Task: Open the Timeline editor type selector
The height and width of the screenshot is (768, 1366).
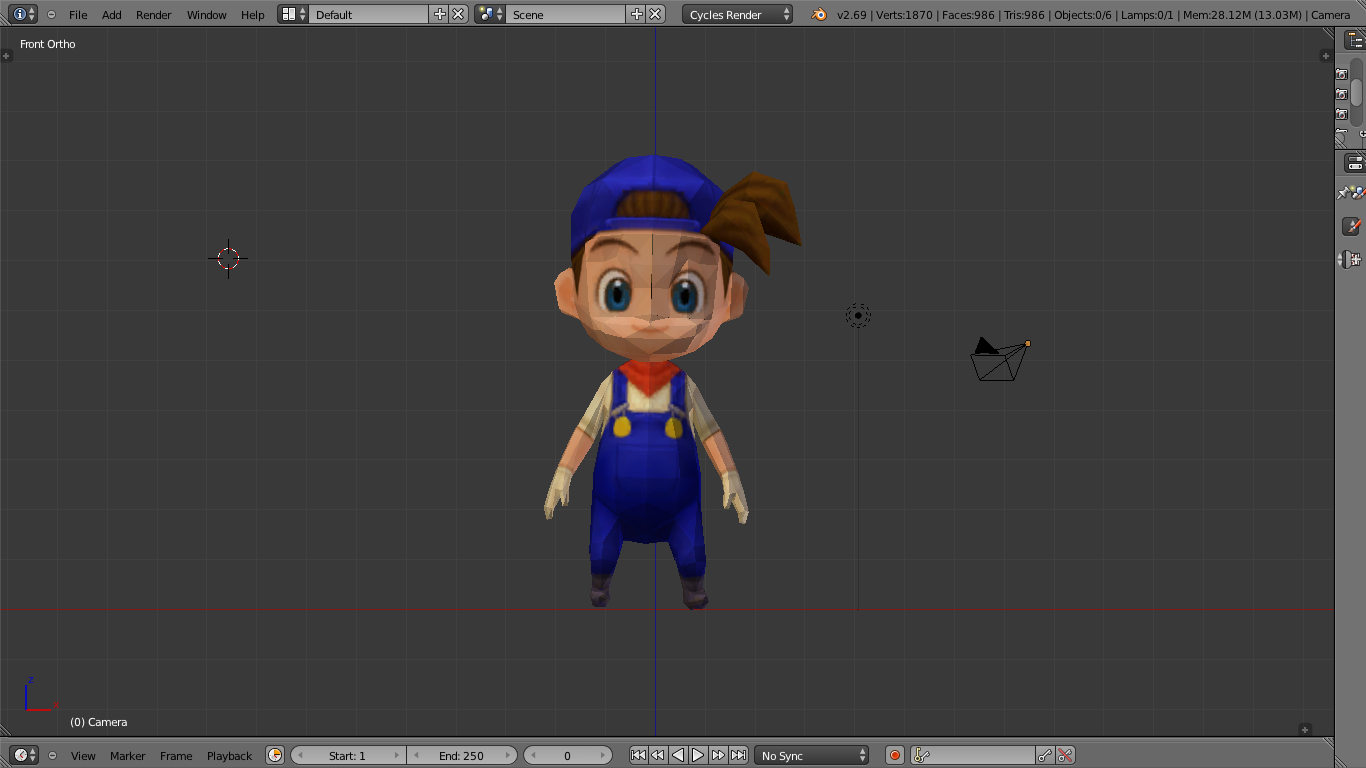Action: tap(23, 755)
